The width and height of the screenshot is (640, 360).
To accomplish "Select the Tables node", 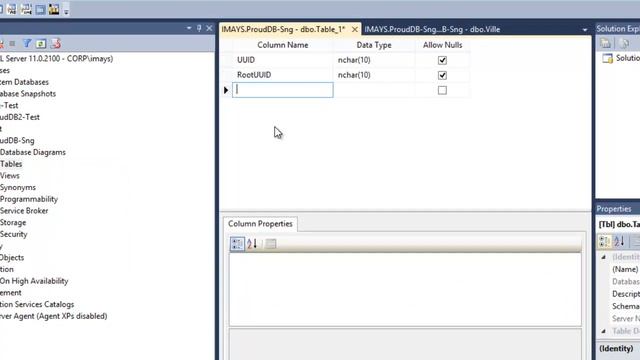I will pyautogui.click(x=11, y=164).
